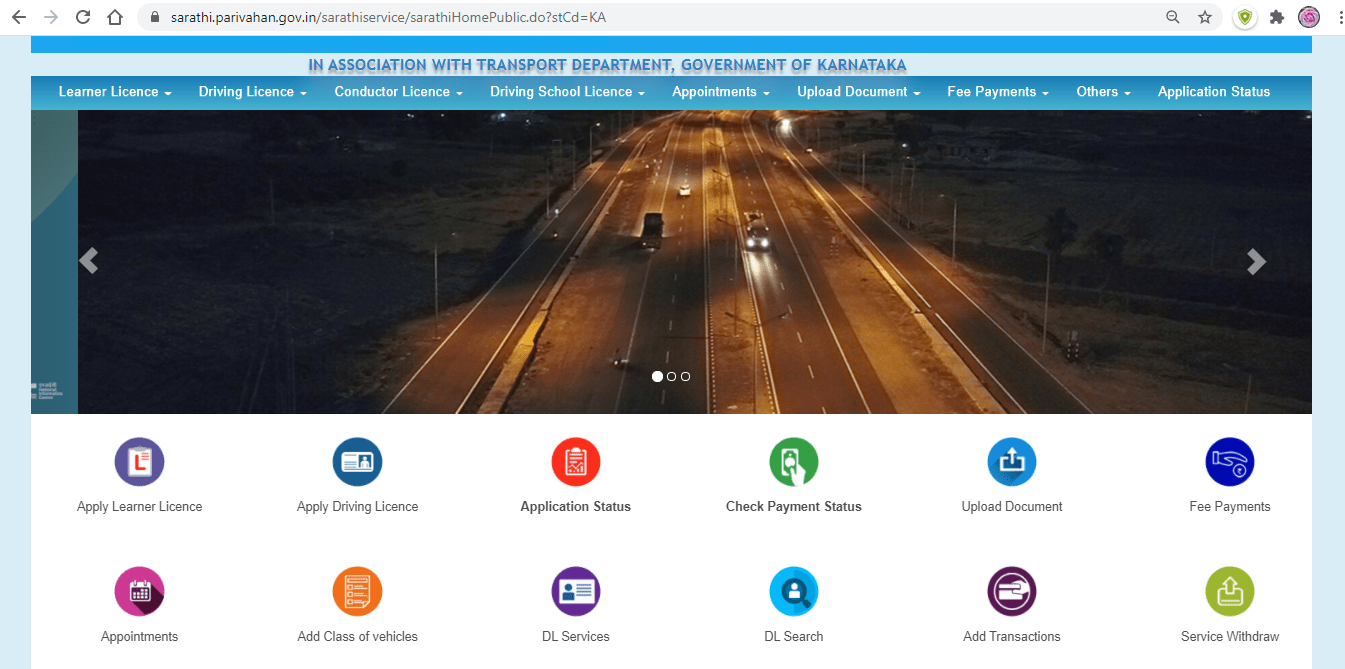Viewport: 1345px width, 669px height.
Task: Open the red Application Status icon
Action: [x=576, y=462]
